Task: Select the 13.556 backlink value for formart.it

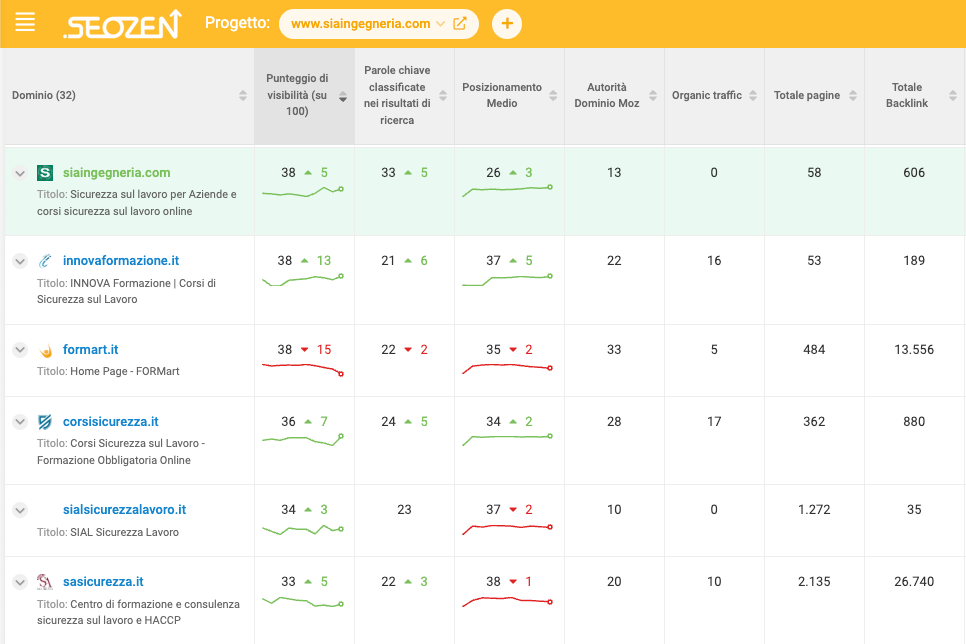Action: pyautogui.click(x=914, y=349)
